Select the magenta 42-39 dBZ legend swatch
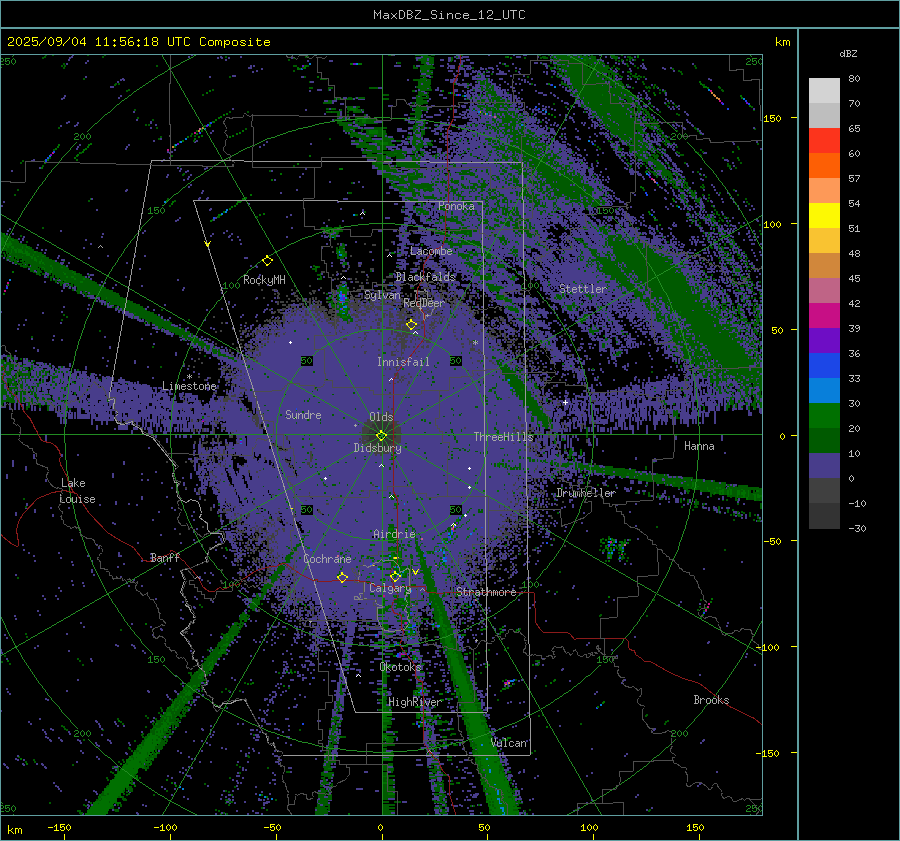The image size is (900, 841). [824, 315]
